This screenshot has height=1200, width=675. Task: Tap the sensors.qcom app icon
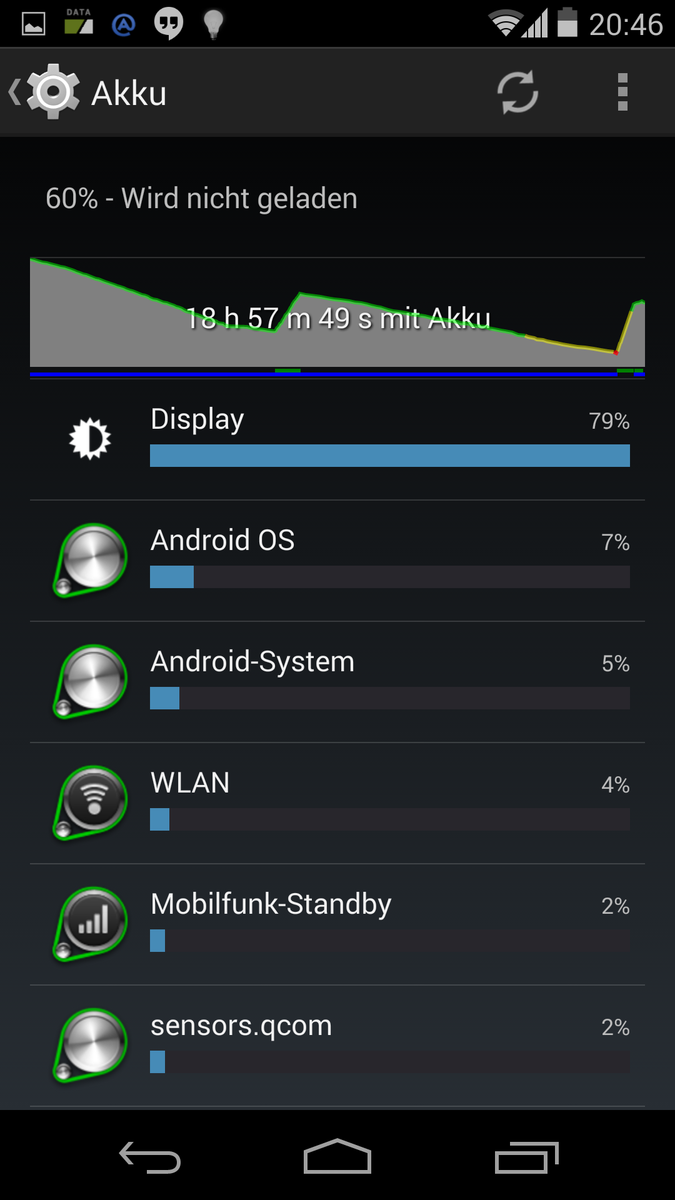pyautogui.click(x=90, y=1046)
